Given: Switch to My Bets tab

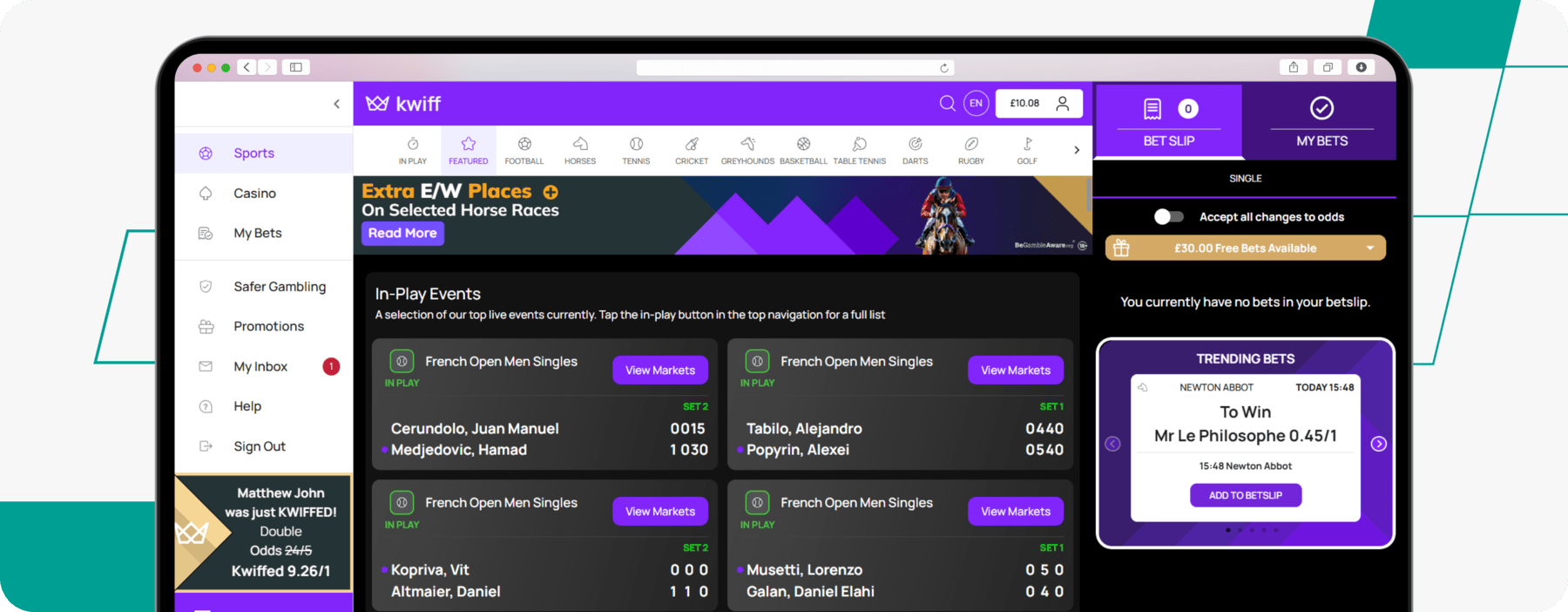Looking at the screenshot, I should coord(1321,122).
